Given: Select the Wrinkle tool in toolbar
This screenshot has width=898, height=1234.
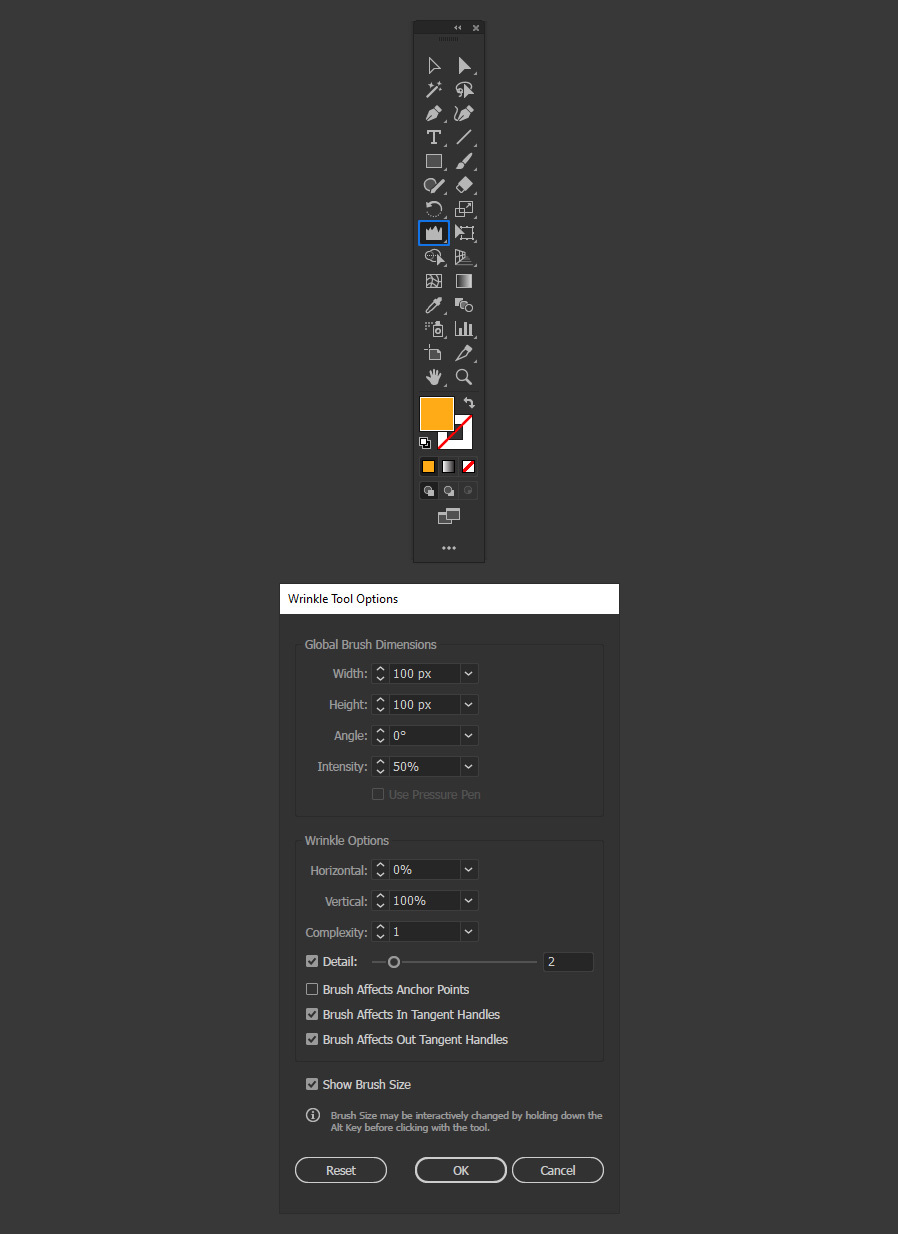Looking at the screenshot, I should pos(434,233).
